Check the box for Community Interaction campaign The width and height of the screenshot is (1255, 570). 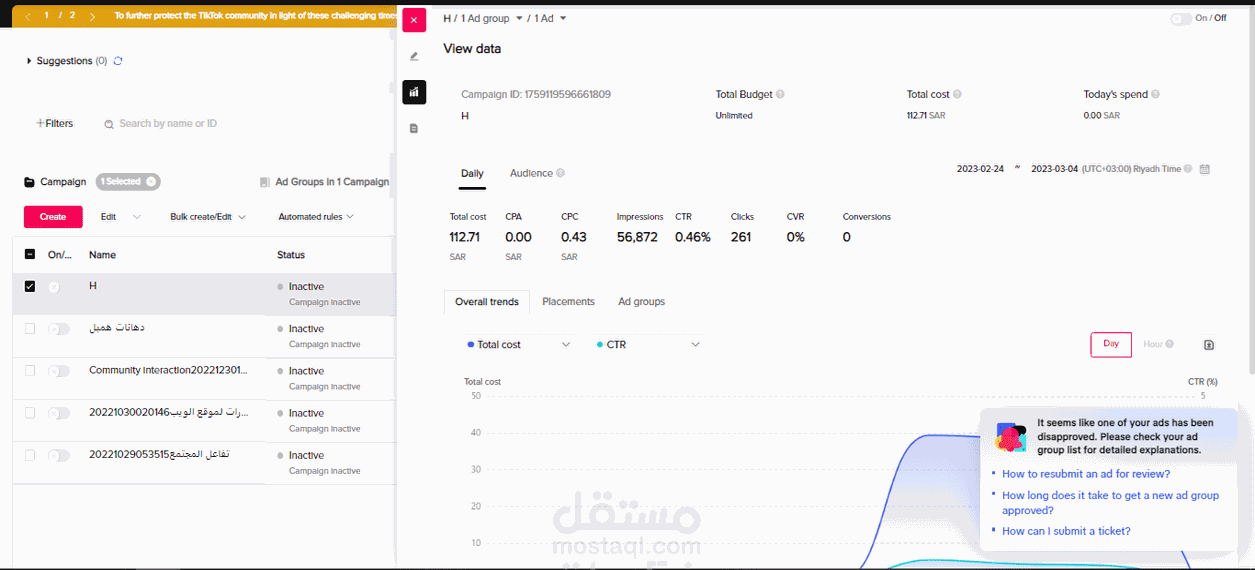(x=29, y=371)
